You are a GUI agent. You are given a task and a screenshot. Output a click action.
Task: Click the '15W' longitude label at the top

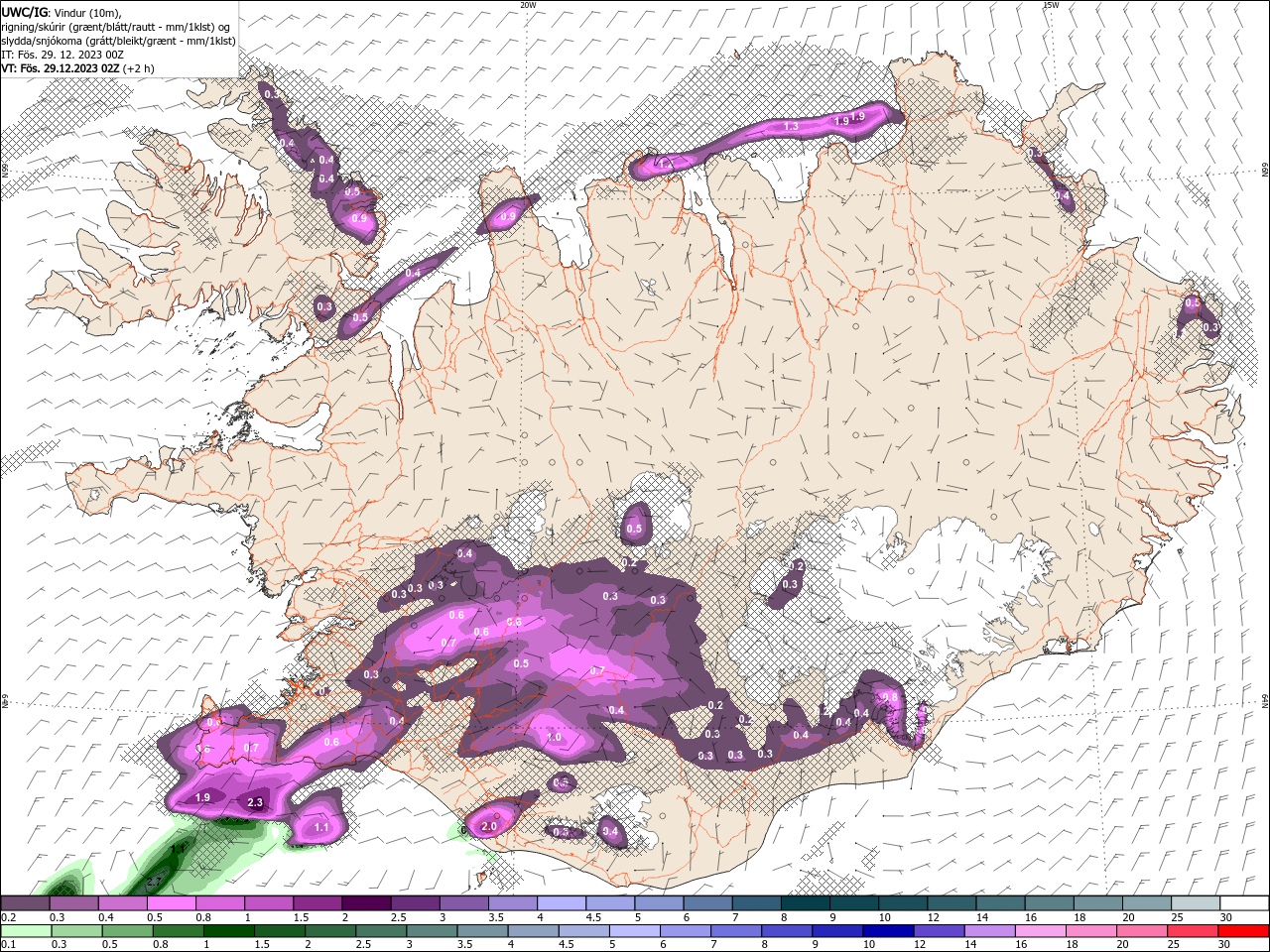point(1052,5)
